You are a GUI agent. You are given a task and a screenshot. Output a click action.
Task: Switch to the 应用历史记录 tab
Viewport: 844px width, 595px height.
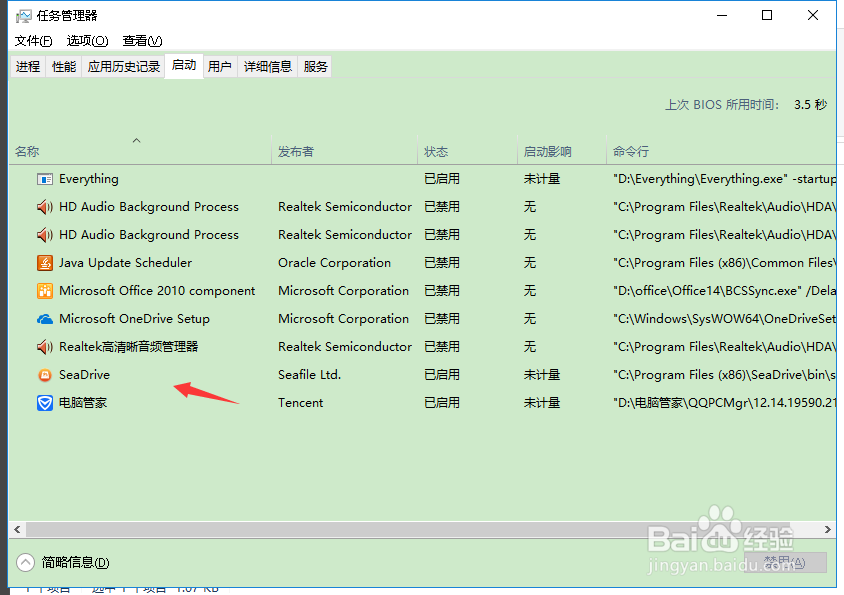(x=124, y=67)
